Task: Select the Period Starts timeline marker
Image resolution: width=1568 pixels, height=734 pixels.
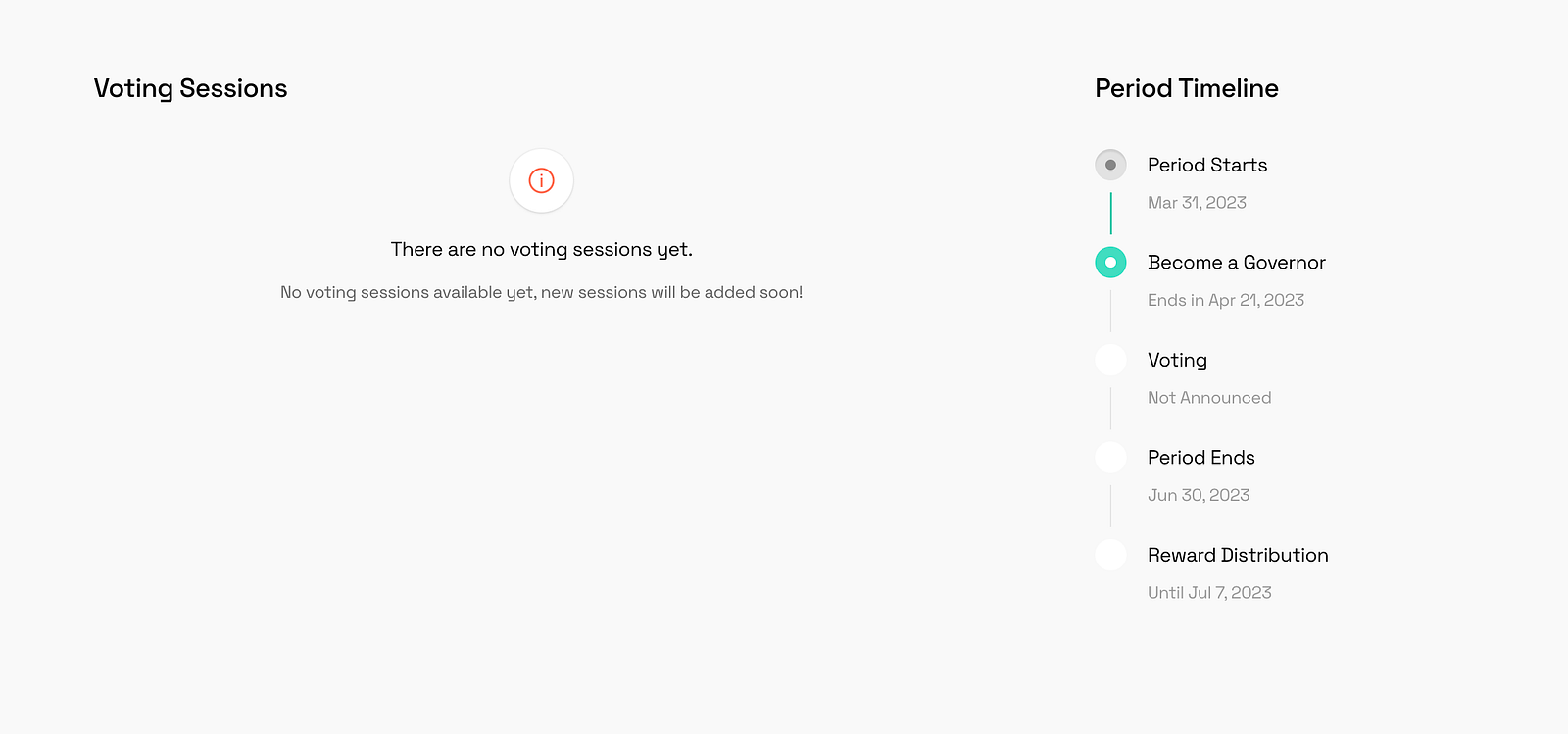Action: (x=1110, y=165)
